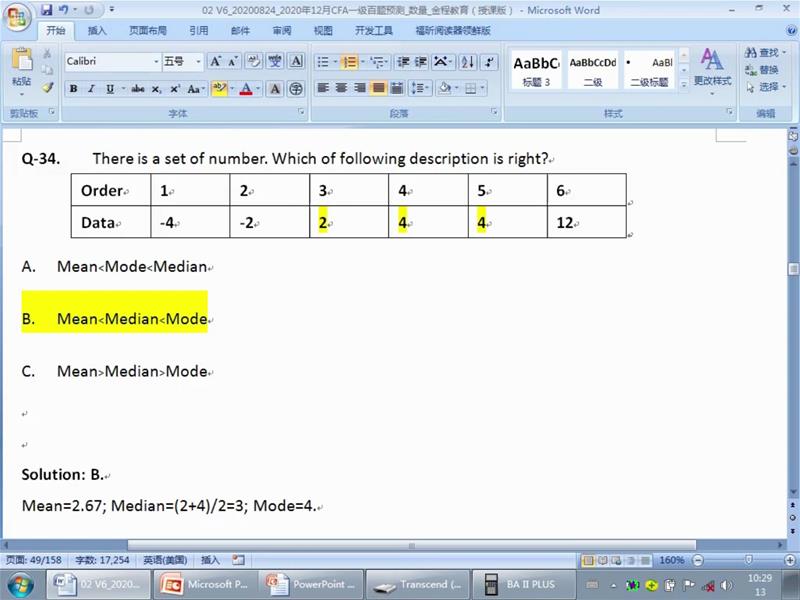Switch to Print Layout view in status bar
Screen dimensions: 800x600
click(x=588, y=560)
